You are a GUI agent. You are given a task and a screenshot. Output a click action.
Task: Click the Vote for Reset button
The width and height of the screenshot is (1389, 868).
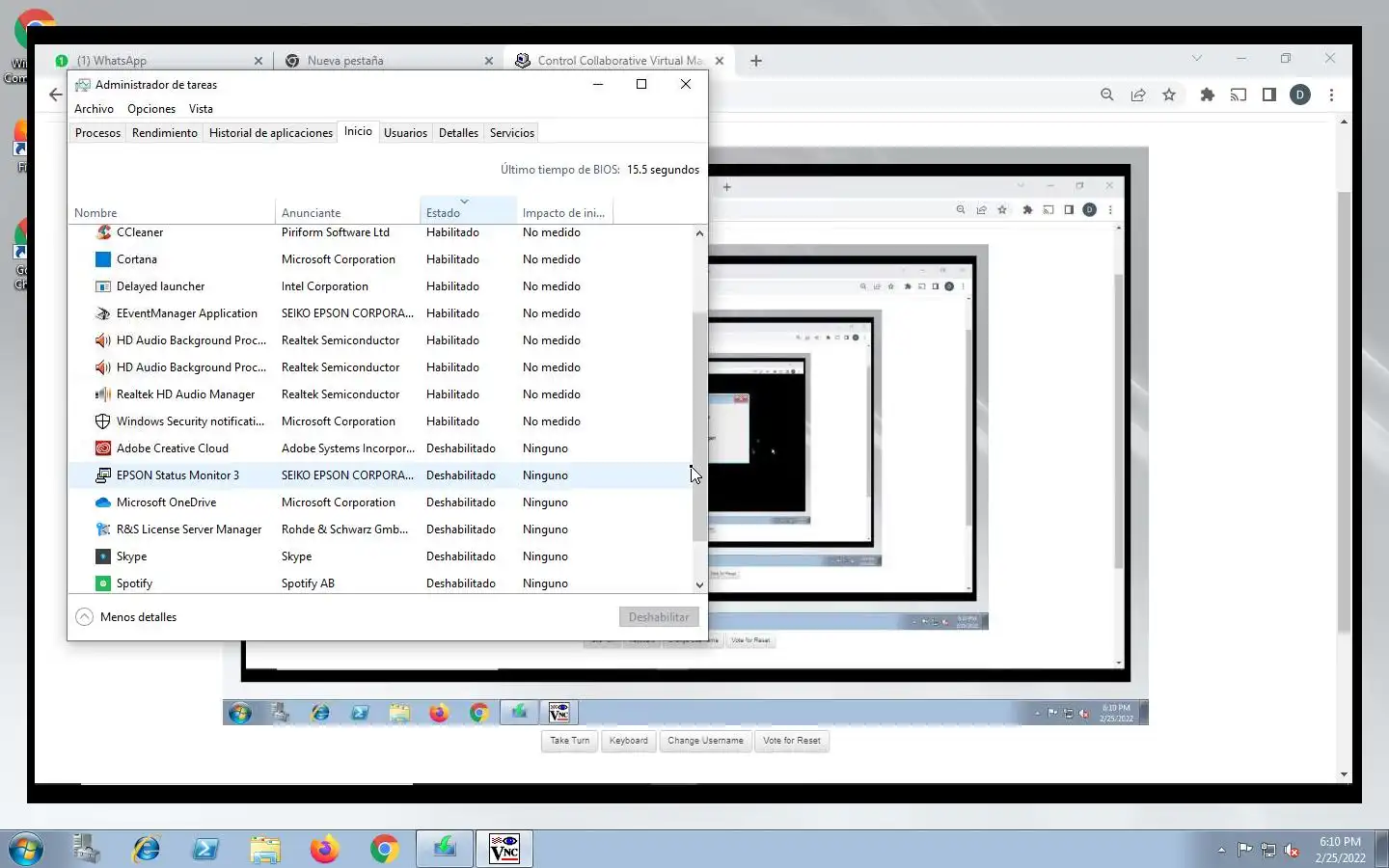792,741
